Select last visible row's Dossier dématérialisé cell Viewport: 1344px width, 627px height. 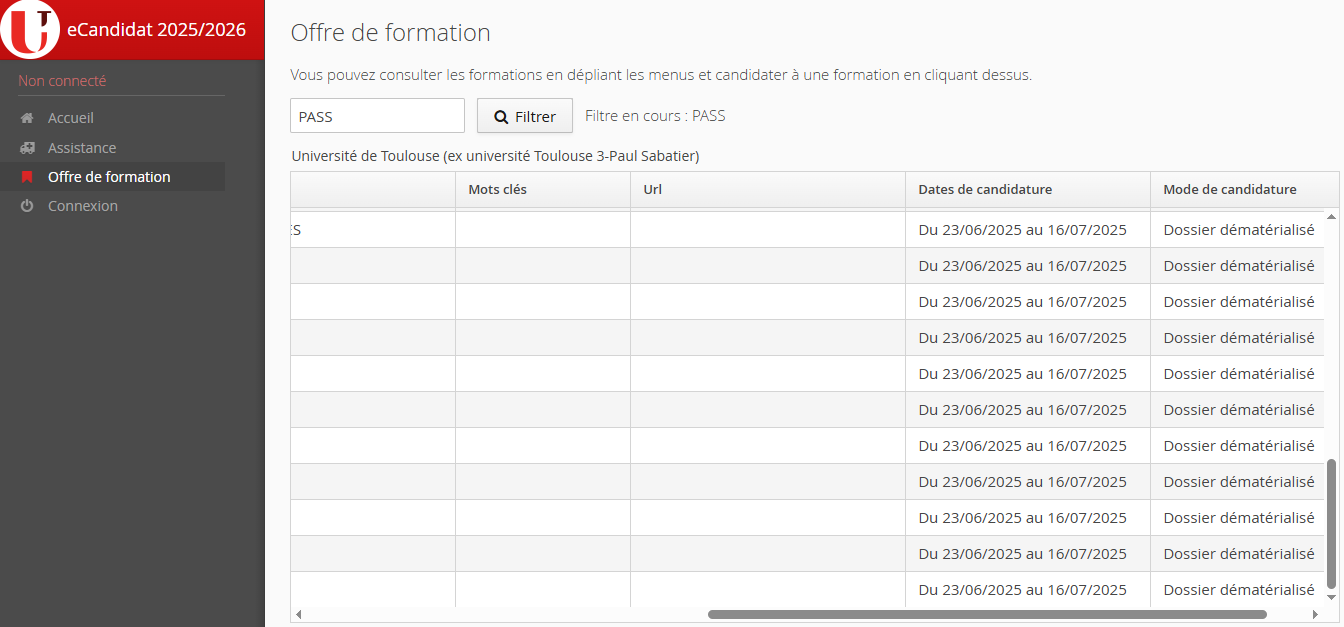1238,590
